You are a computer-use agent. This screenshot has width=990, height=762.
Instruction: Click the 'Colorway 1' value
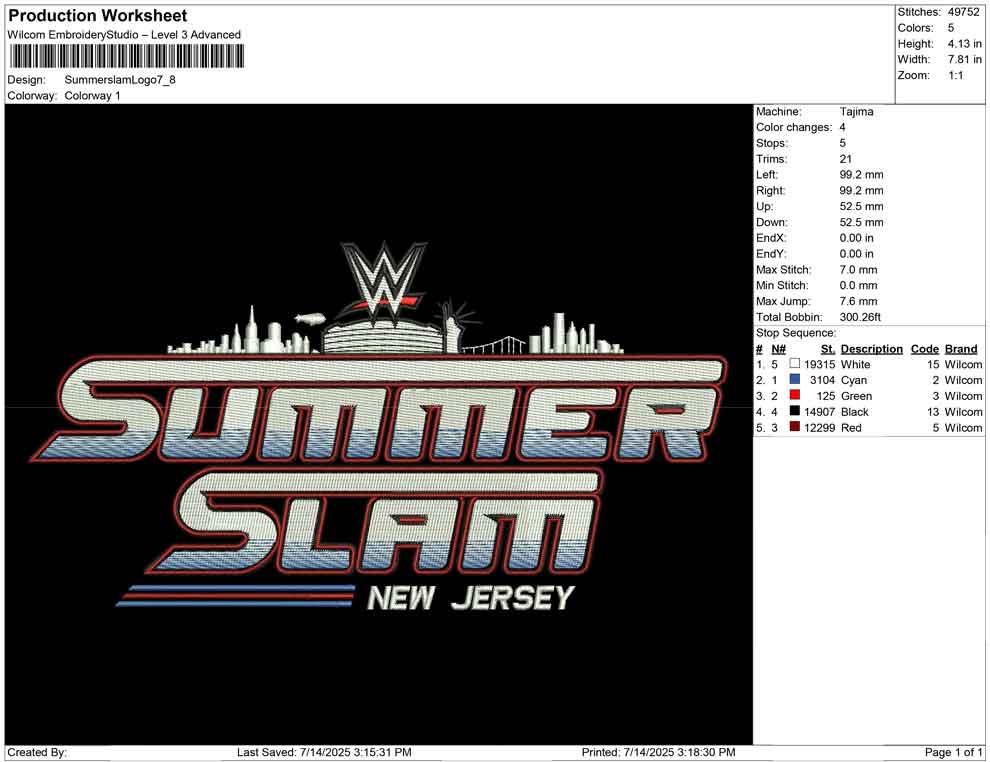pyautogui.click(x=92, y=96)
